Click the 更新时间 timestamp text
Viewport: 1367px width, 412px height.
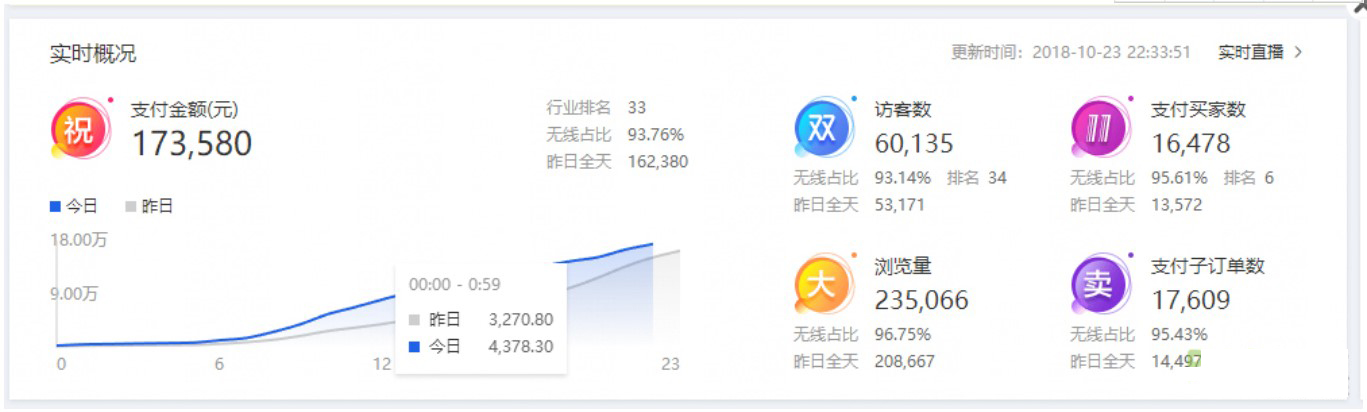coord(1071,52)
